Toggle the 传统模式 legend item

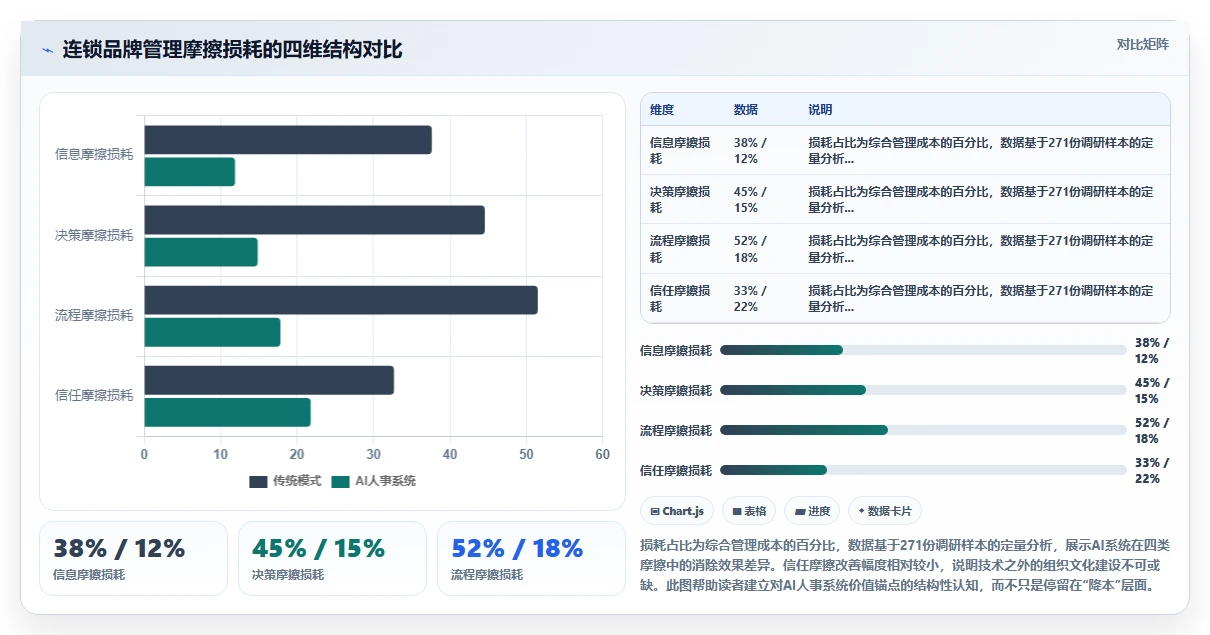[285, 481]
